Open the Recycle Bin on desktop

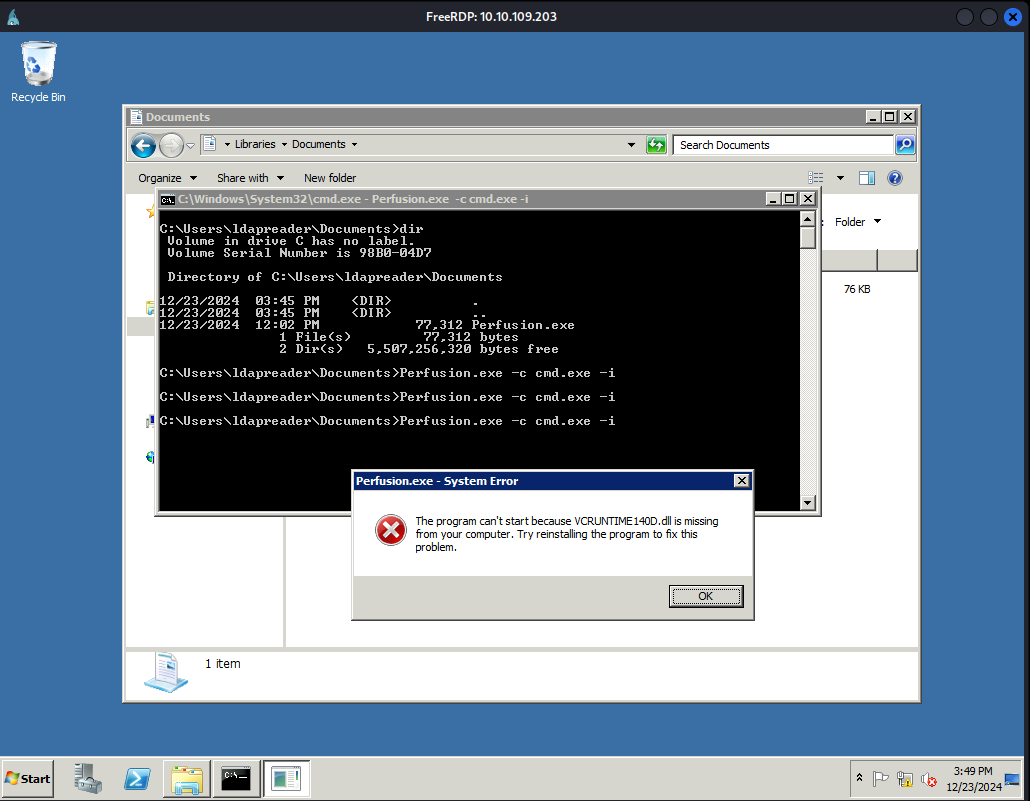click(38, 70)
